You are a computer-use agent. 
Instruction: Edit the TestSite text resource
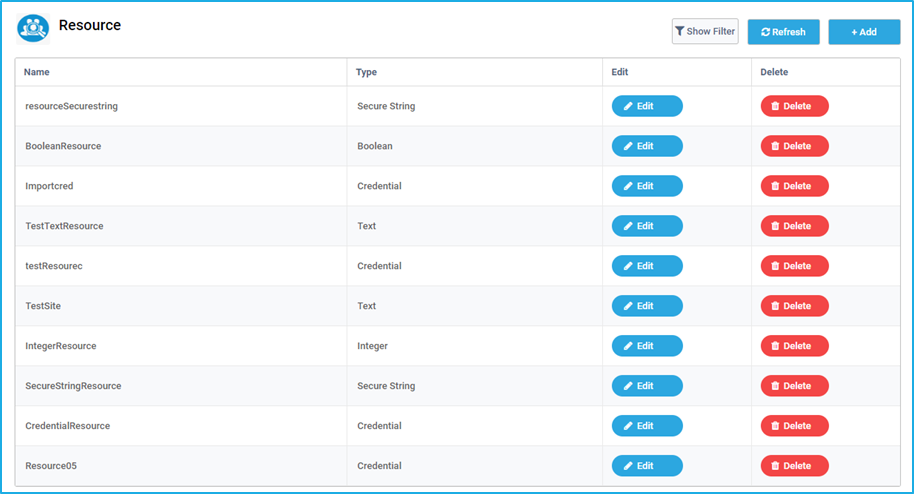[647, 306]
